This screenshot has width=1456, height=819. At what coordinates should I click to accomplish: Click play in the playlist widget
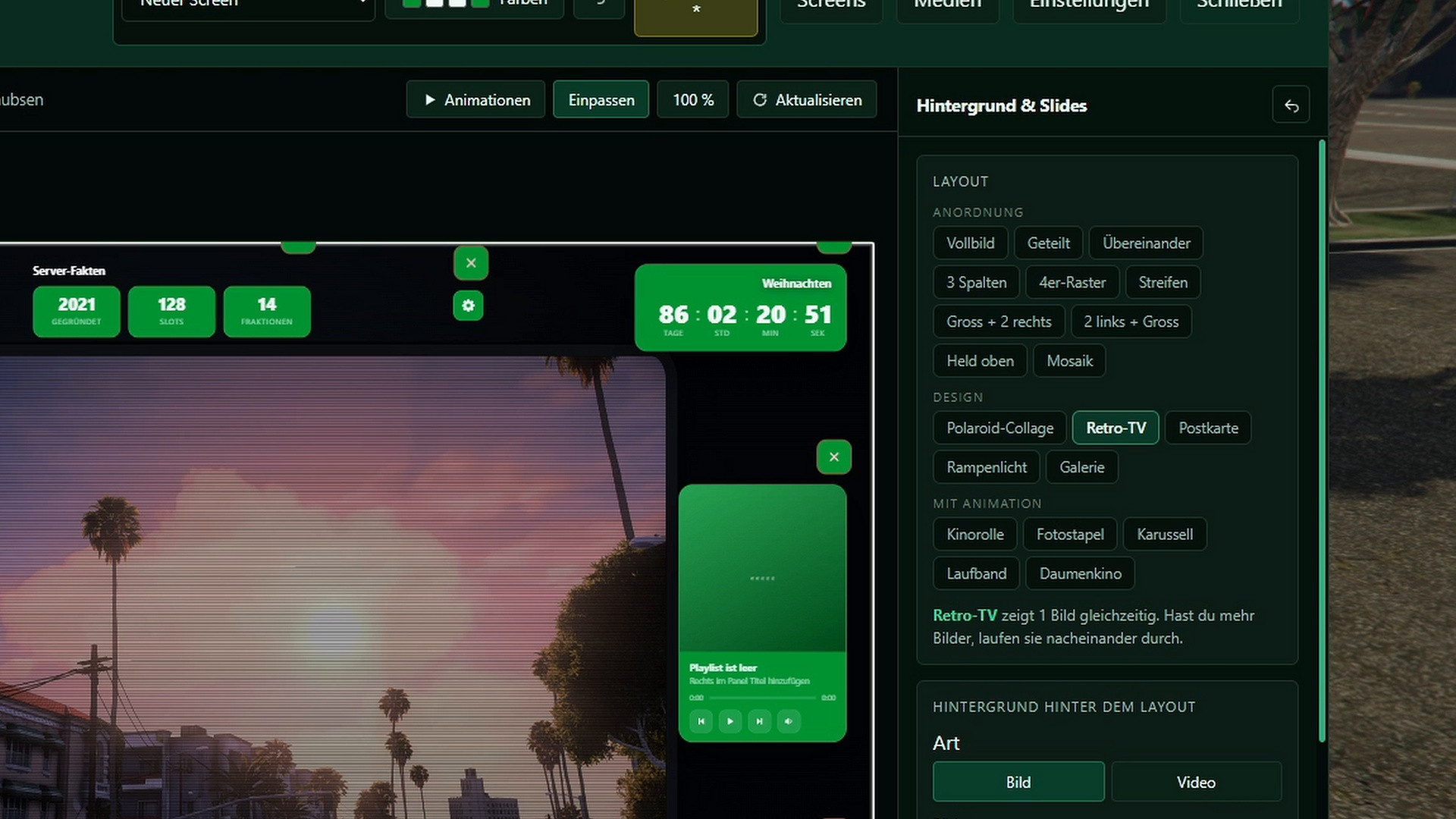pos(730,721)
